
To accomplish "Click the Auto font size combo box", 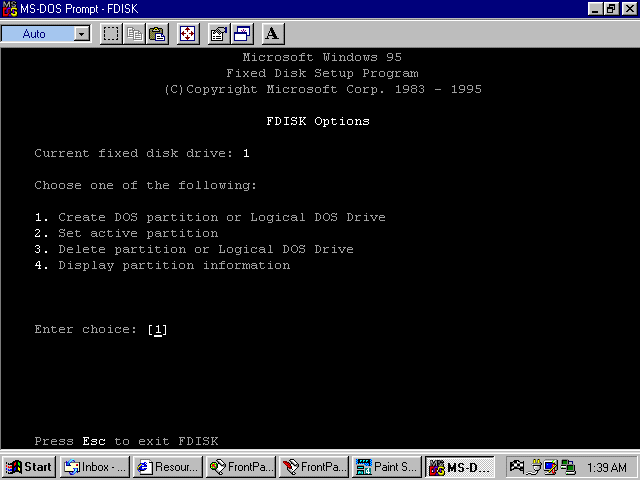I will [46, 34].
